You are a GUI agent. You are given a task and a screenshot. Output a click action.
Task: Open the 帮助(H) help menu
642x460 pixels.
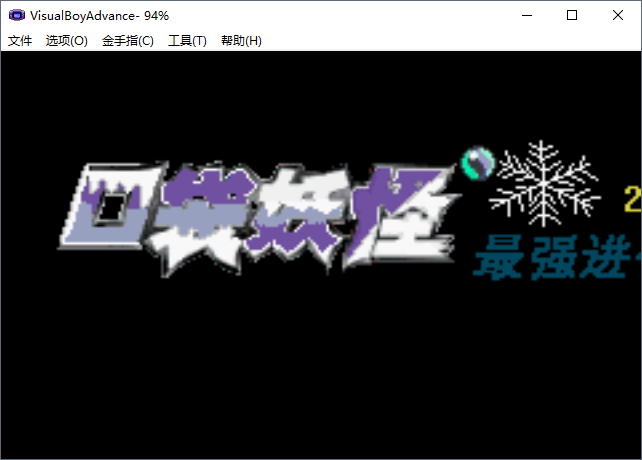coord(241,41)
